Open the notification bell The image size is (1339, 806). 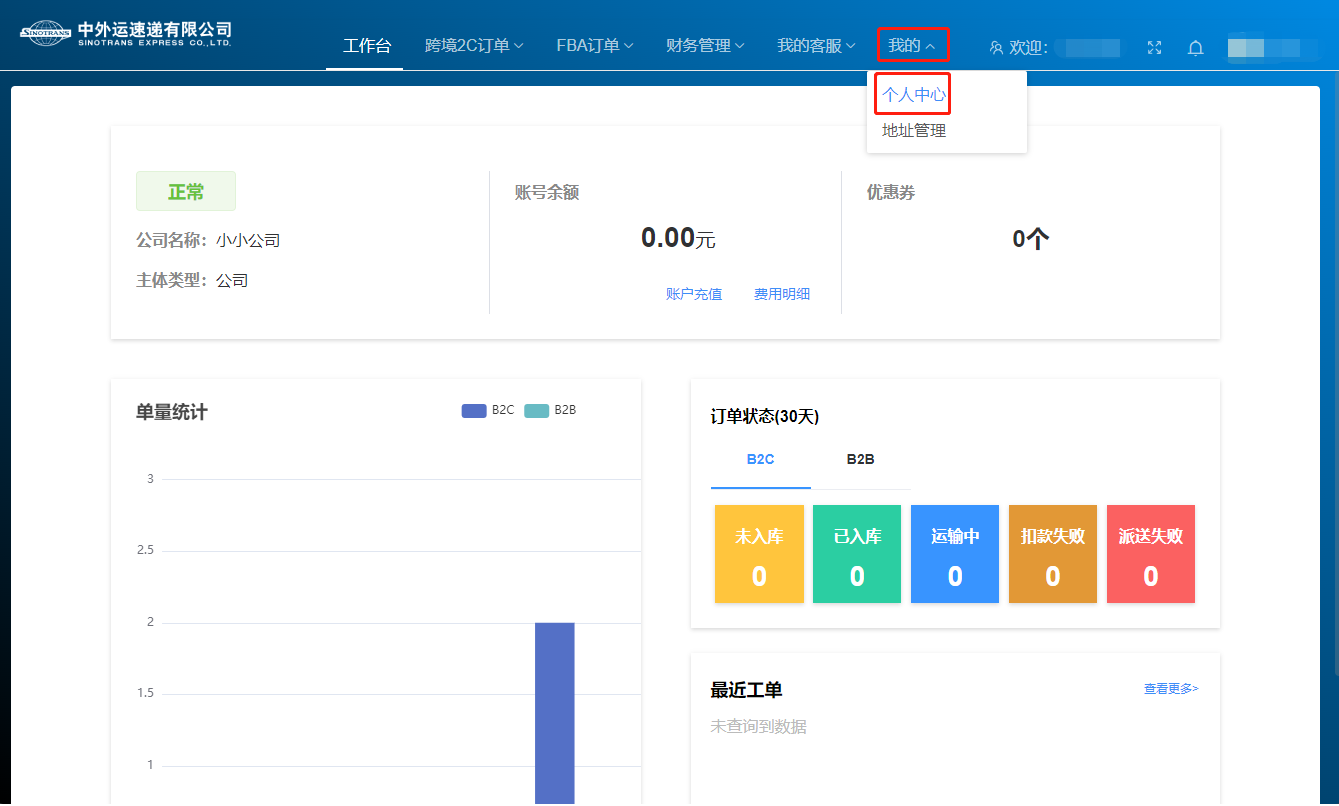tap(1195, 47)
